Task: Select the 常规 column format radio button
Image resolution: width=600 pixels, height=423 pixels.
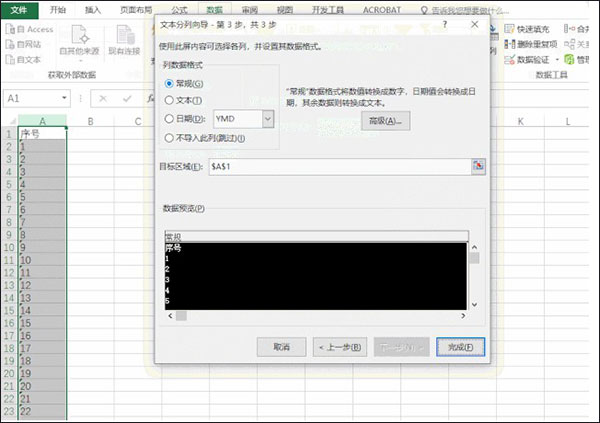Action: tap(168, 83)
